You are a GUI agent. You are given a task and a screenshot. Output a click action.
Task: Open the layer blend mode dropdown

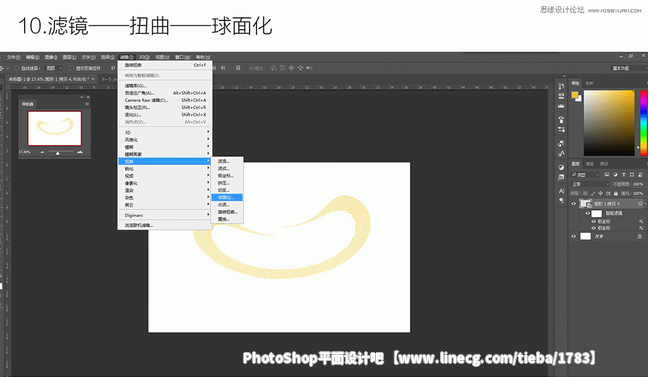(x=590, y=184)
